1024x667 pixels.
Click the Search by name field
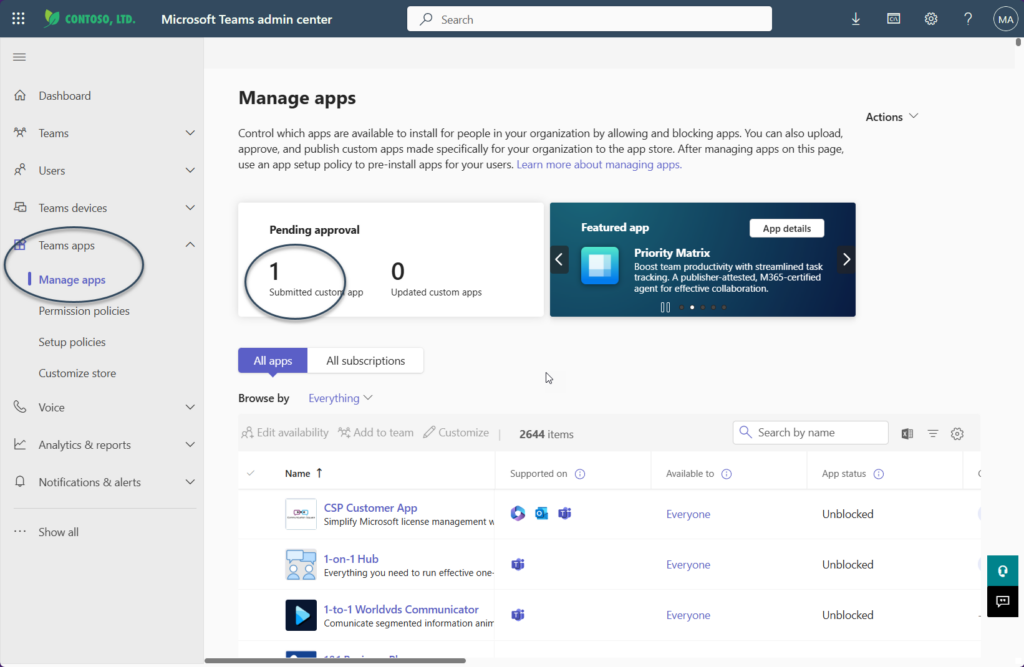[810, 432]
